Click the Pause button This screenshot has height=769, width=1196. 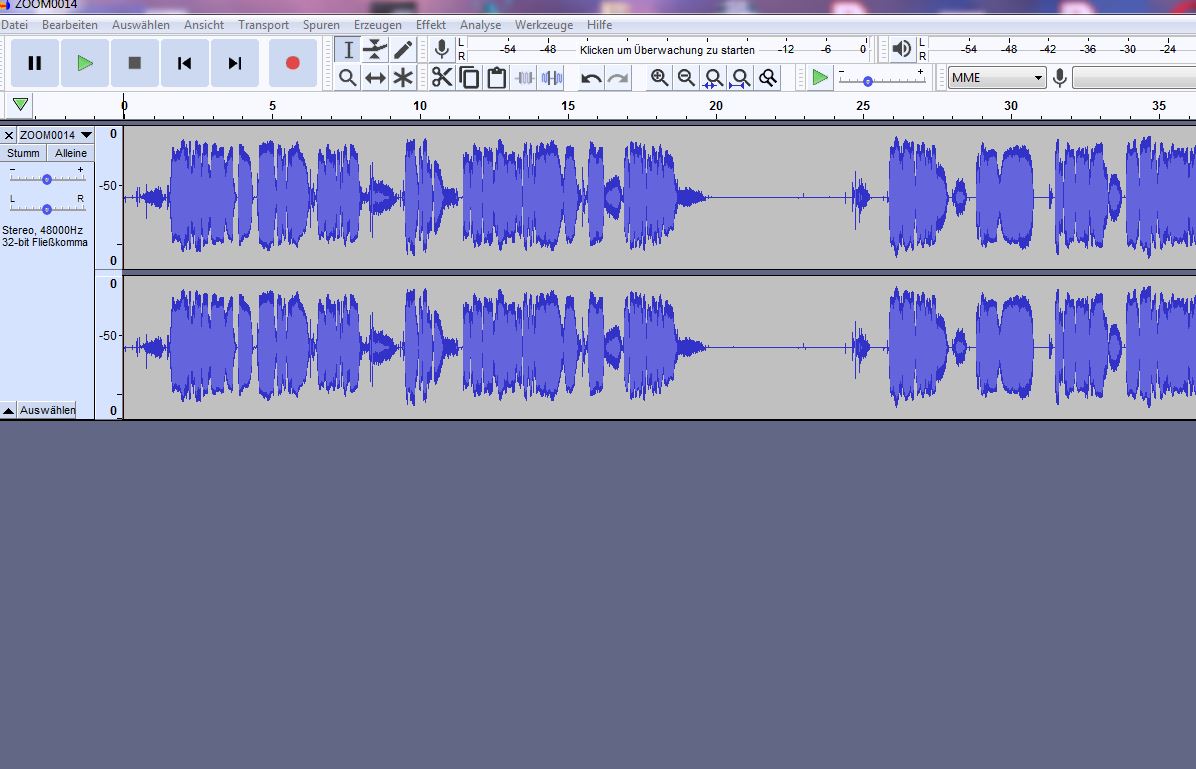point(34,63)
